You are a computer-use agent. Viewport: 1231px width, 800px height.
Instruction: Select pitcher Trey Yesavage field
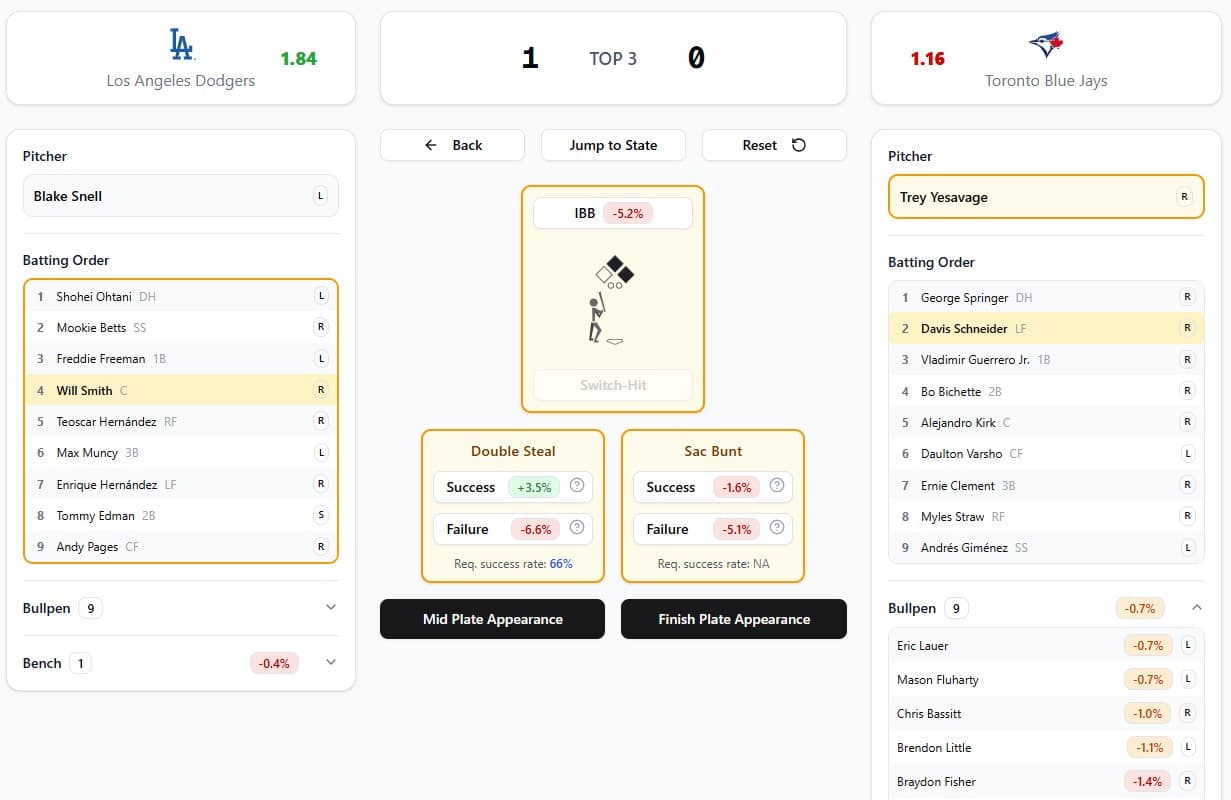coord(1045,197)
